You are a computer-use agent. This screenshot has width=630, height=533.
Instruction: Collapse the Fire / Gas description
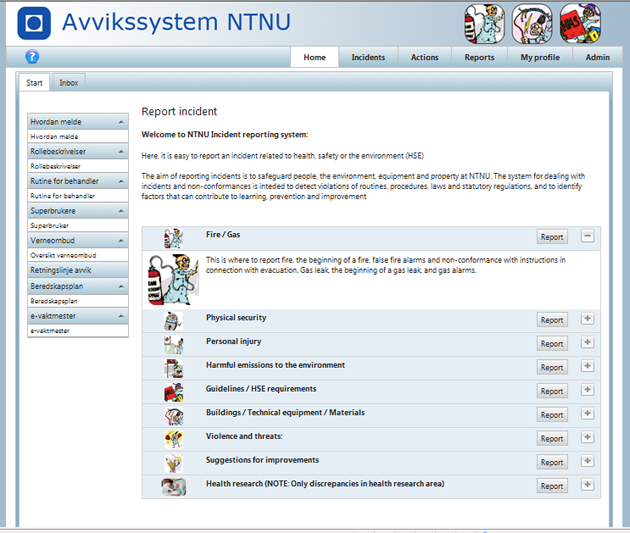click(x=587, y=236)
